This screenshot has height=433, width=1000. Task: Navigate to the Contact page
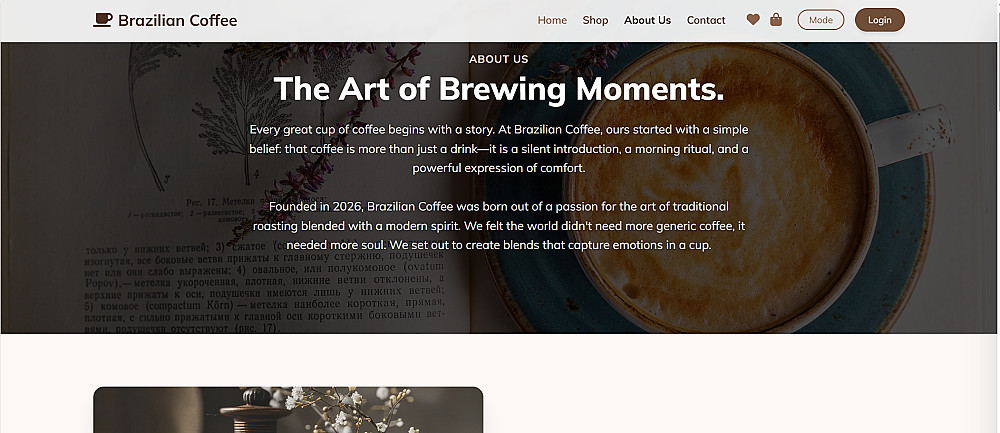(706, 20)
